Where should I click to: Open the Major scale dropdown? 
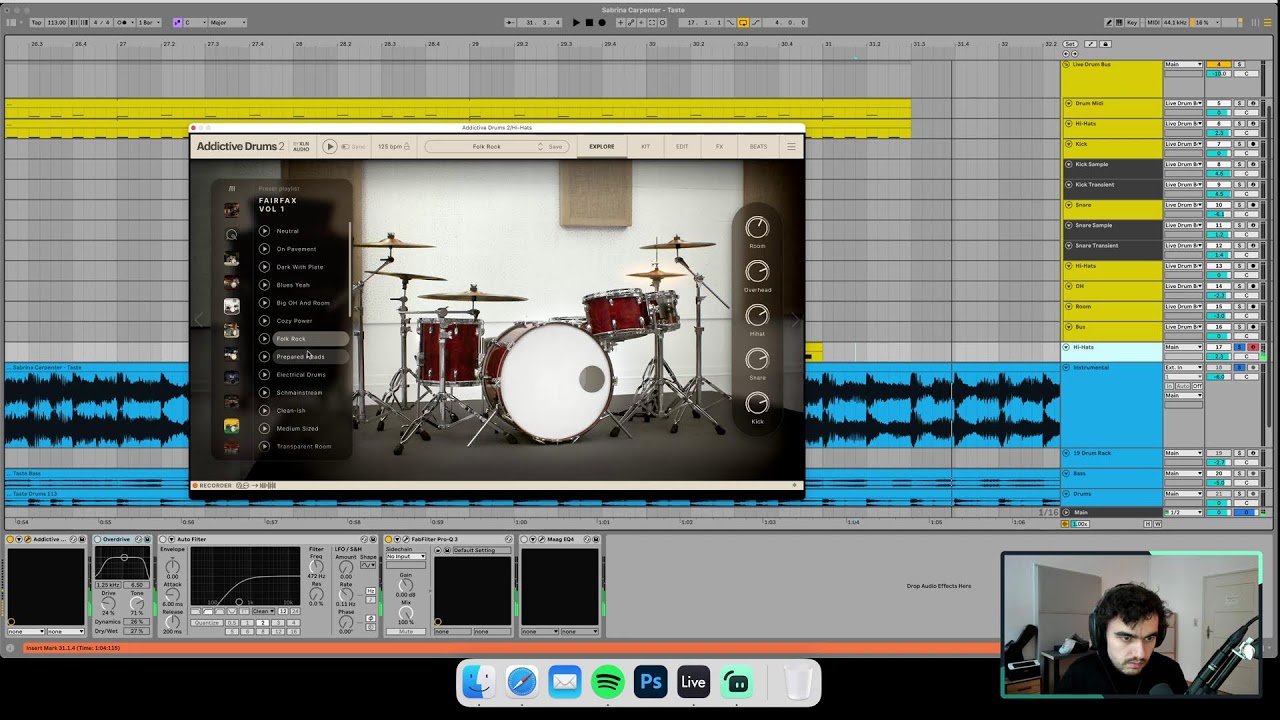coord(228,22)
